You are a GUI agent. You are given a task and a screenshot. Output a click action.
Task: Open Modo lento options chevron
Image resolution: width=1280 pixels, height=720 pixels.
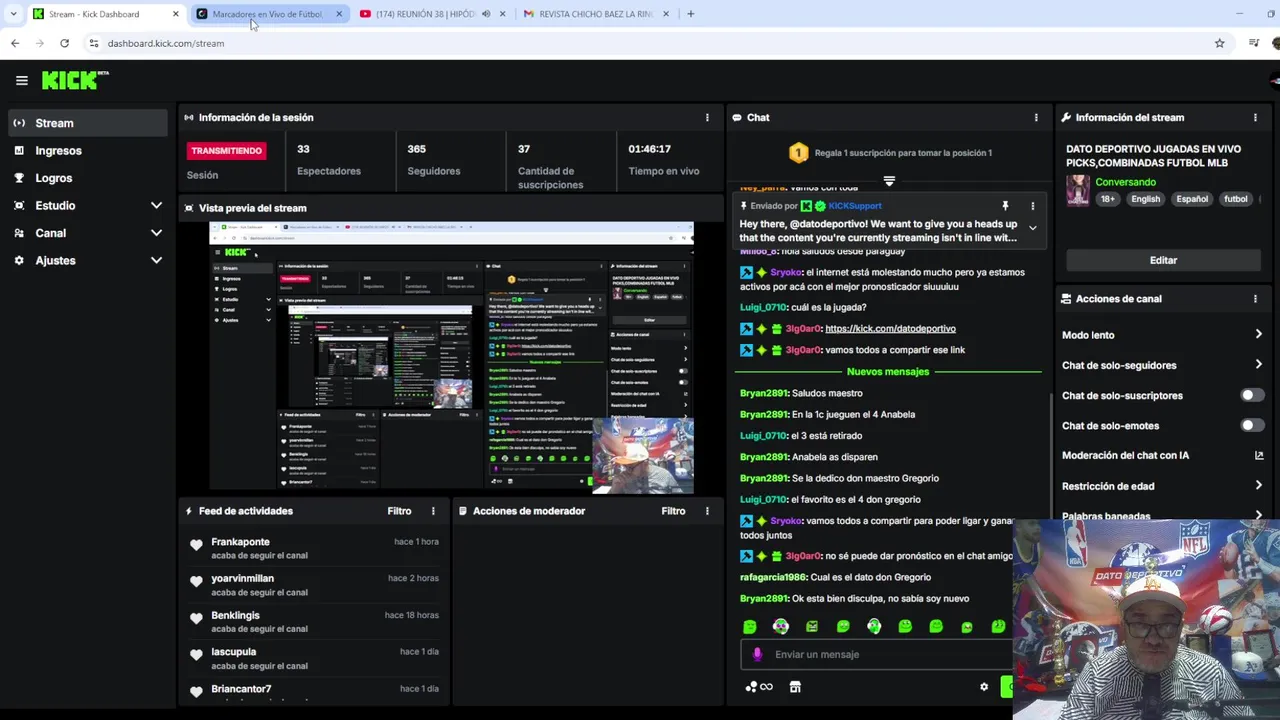pyautogui.click(x=1258, y=335)
